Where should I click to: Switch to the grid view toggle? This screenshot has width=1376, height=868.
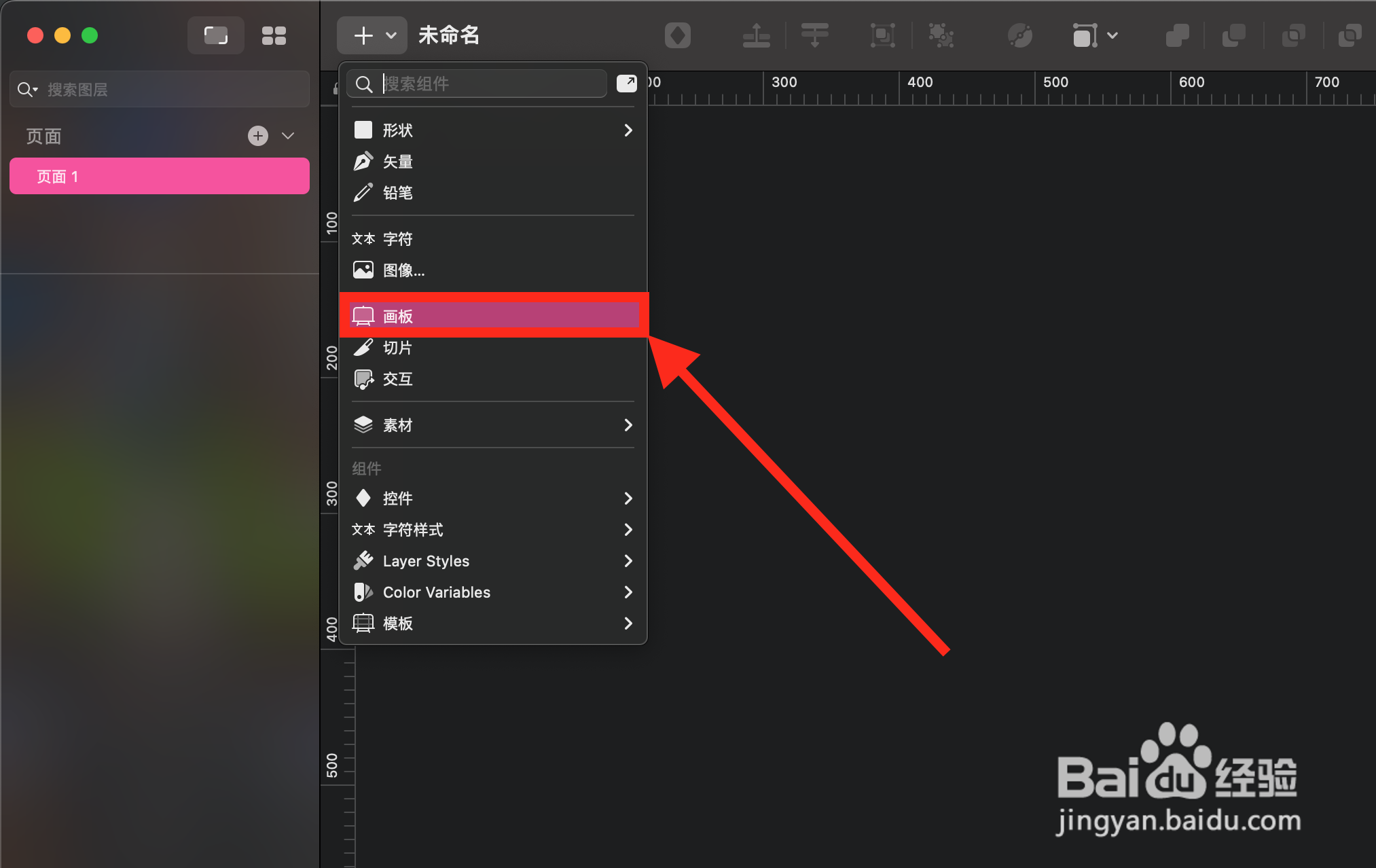point(274,35)
